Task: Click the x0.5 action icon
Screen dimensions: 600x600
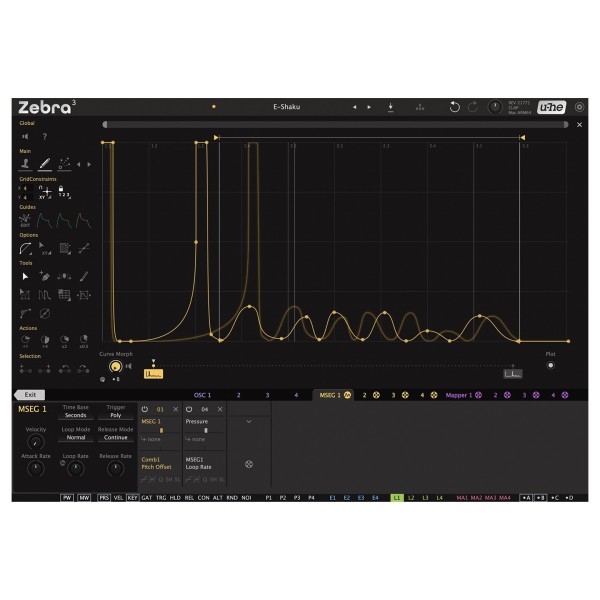Action: (84, 341)
